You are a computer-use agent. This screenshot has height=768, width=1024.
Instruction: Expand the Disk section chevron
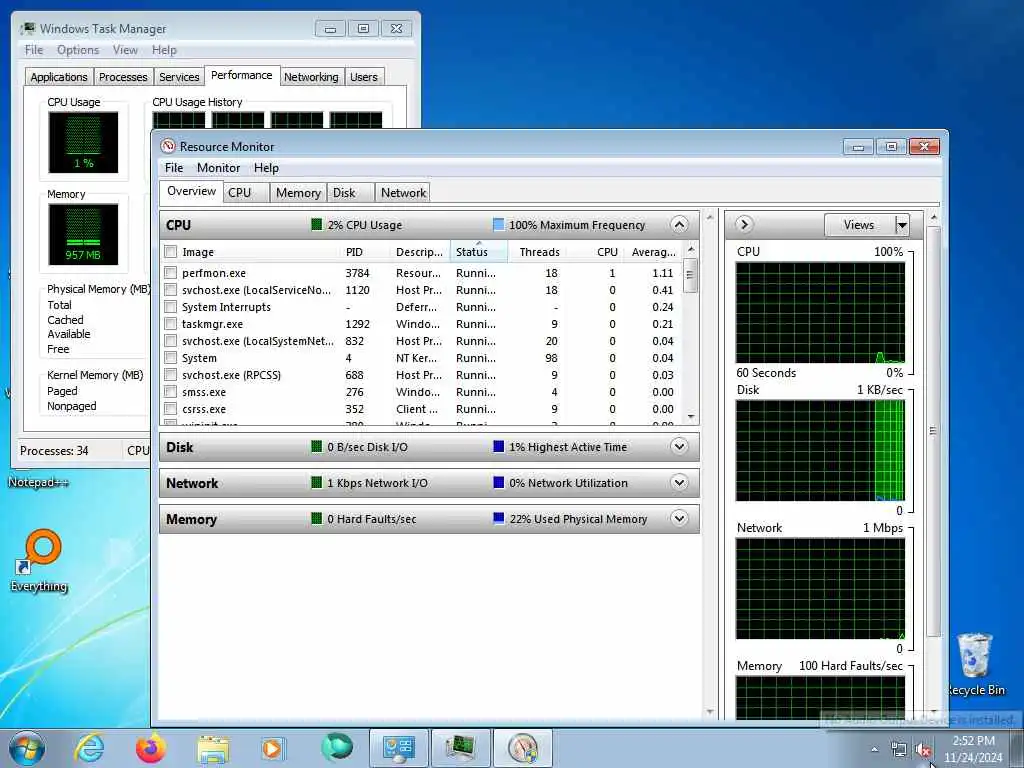679,447
